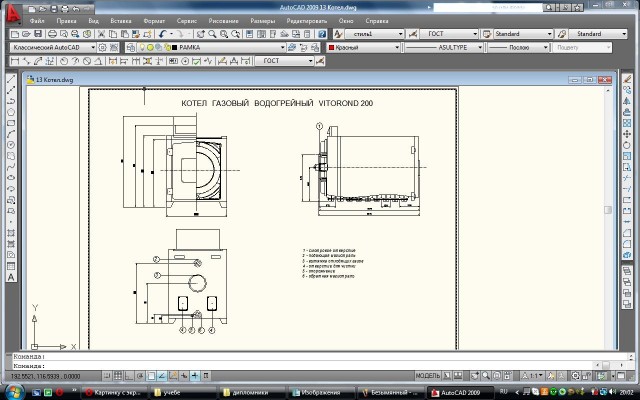Open the Layer Properties Manager icon
The width and height of the screenshot is (640, 400).
131,48
